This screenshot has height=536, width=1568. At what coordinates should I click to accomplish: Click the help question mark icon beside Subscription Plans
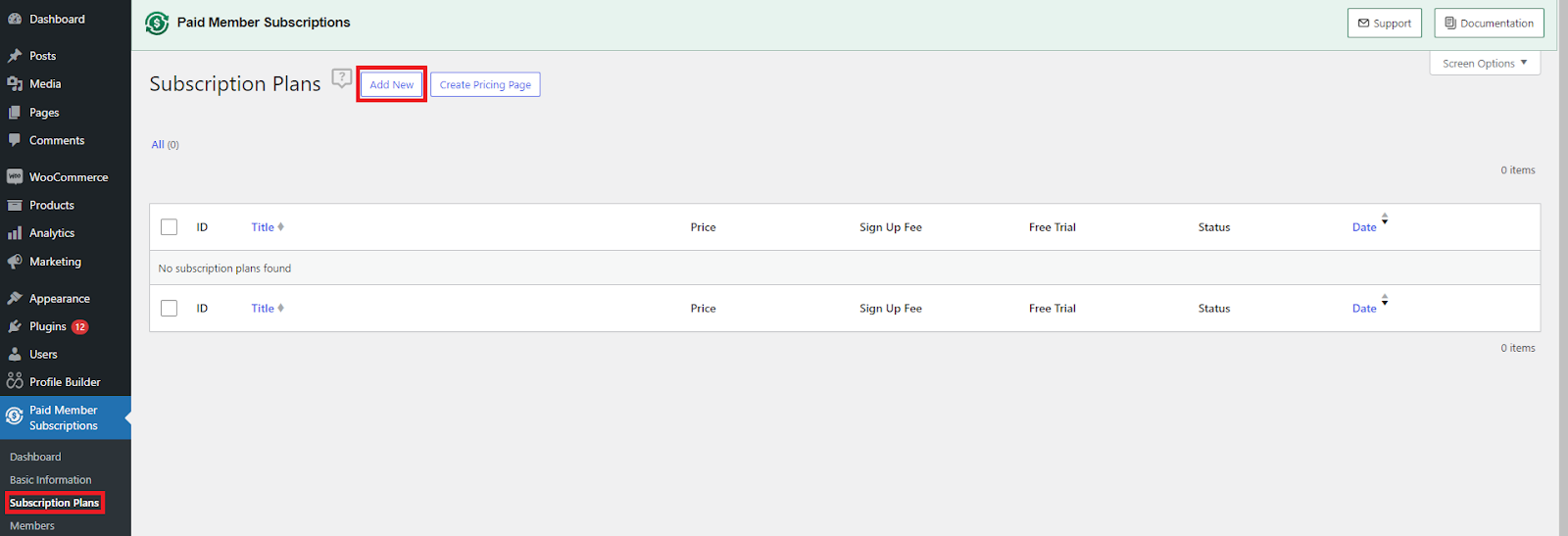341,78
